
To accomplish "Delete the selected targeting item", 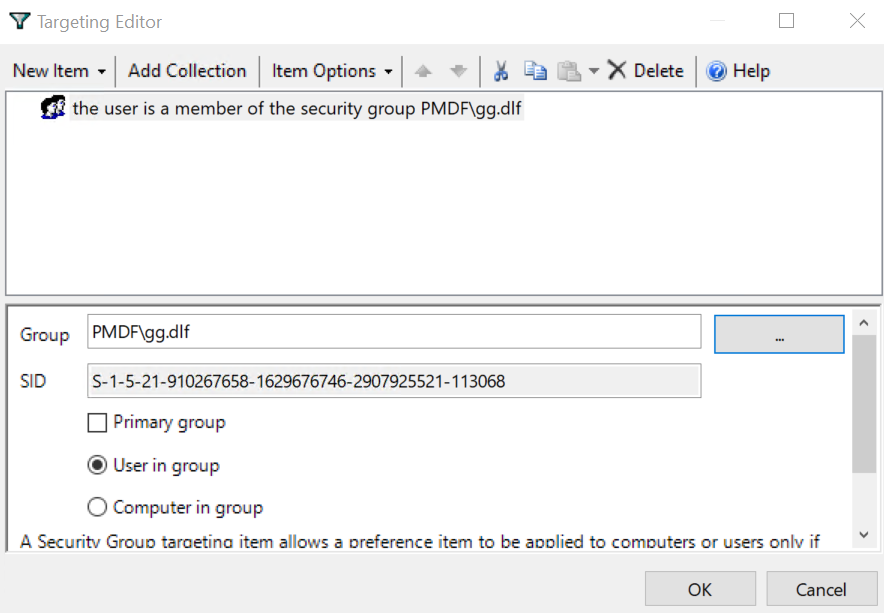I will pos(645,71).
